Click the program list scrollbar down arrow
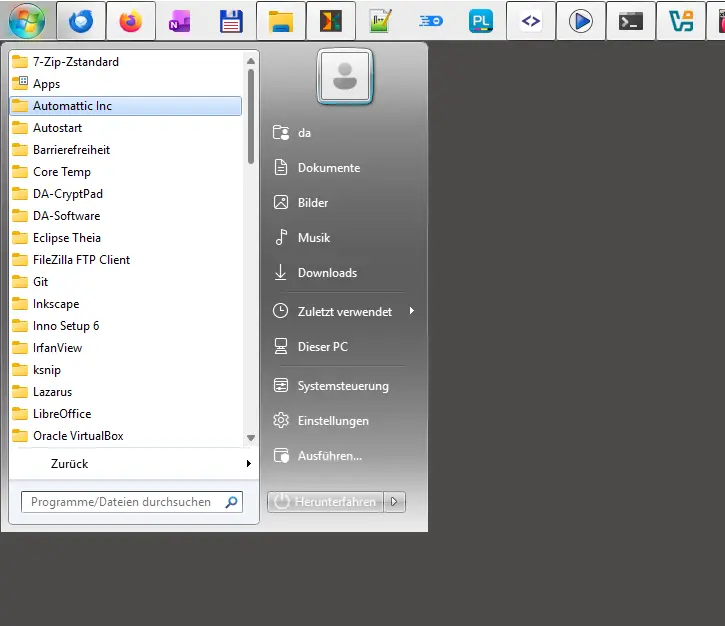The image size is (725, 626). pyautogui.click(x=251, y=438)
